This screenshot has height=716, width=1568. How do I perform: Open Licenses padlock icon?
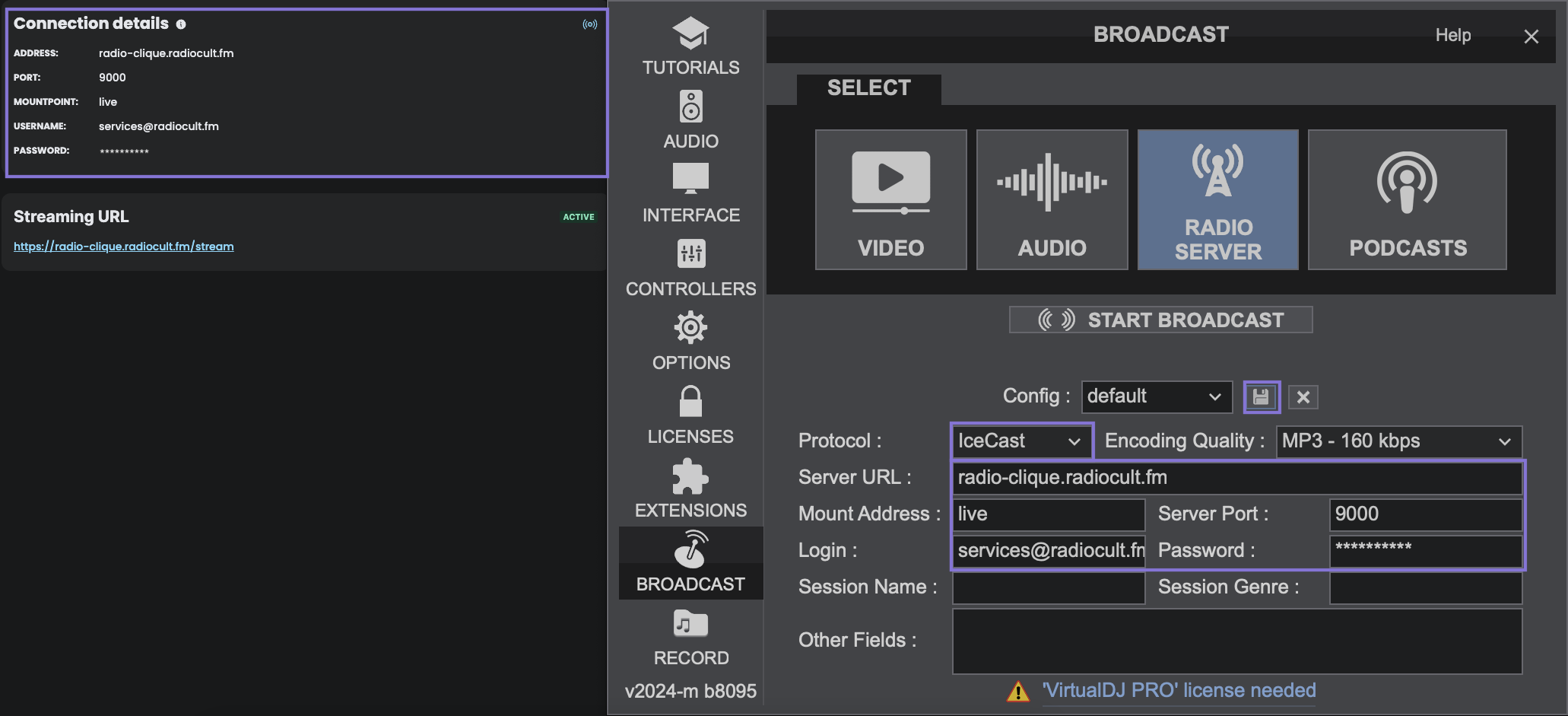tap(690, 401)
